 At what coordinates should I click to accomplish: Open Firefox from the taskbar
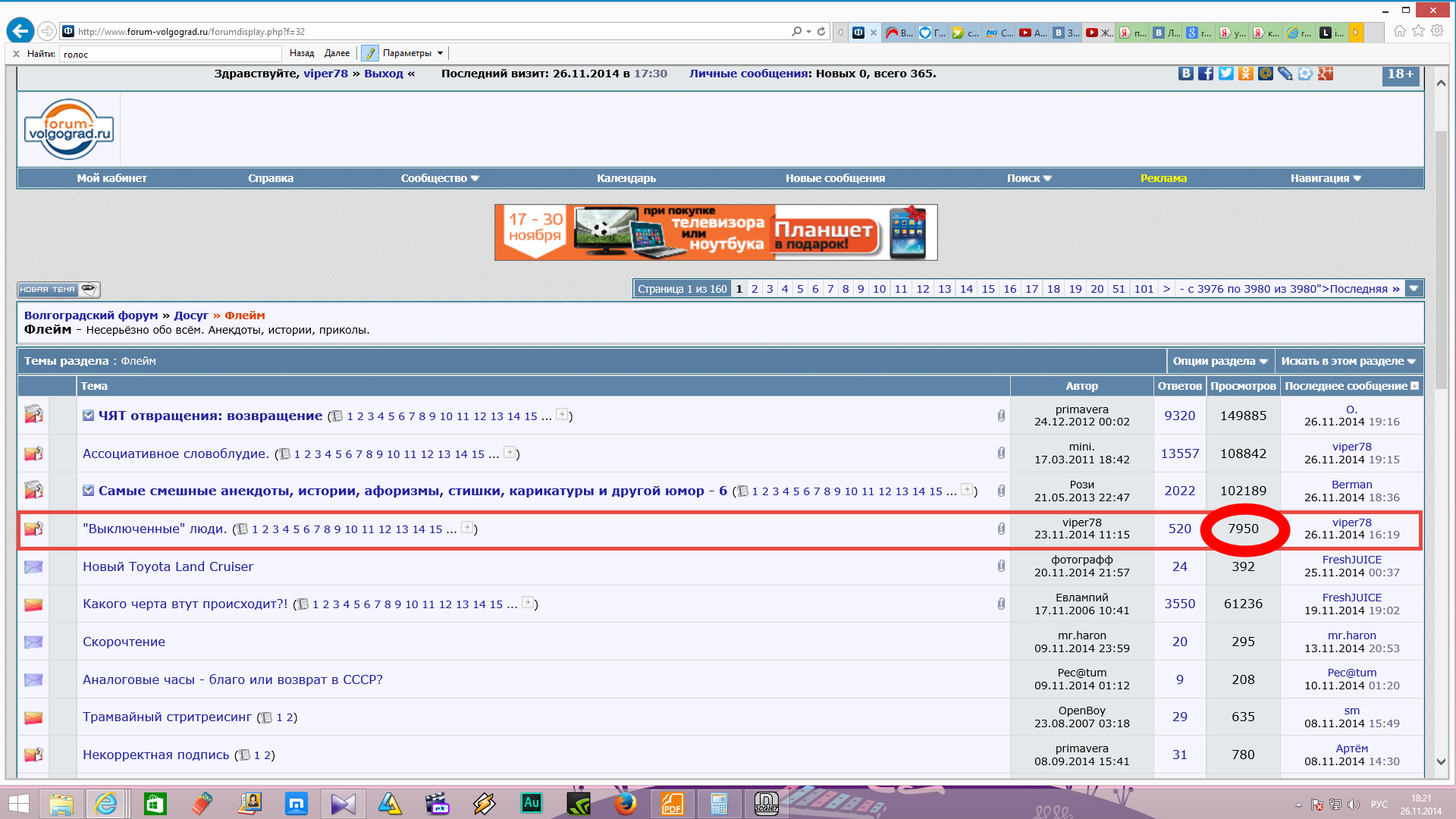coord(625,803)
